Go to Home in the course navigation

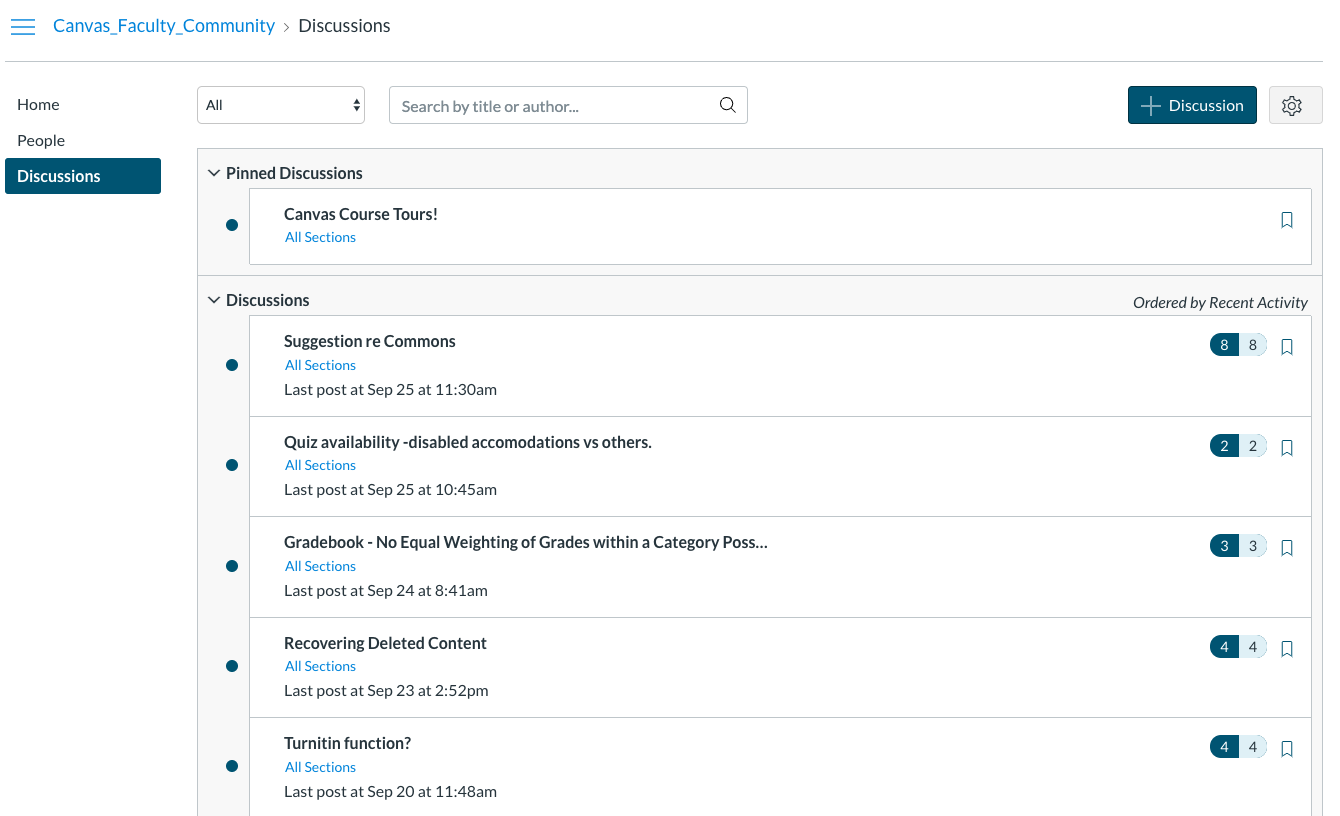pos(38,104)
